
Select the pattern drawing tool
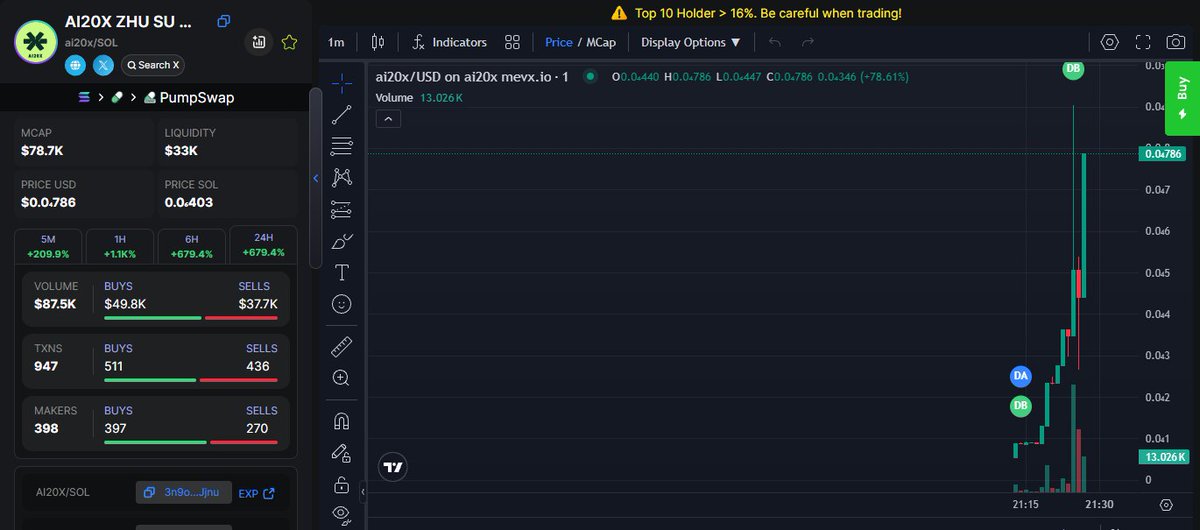click(x=342, y=178)
